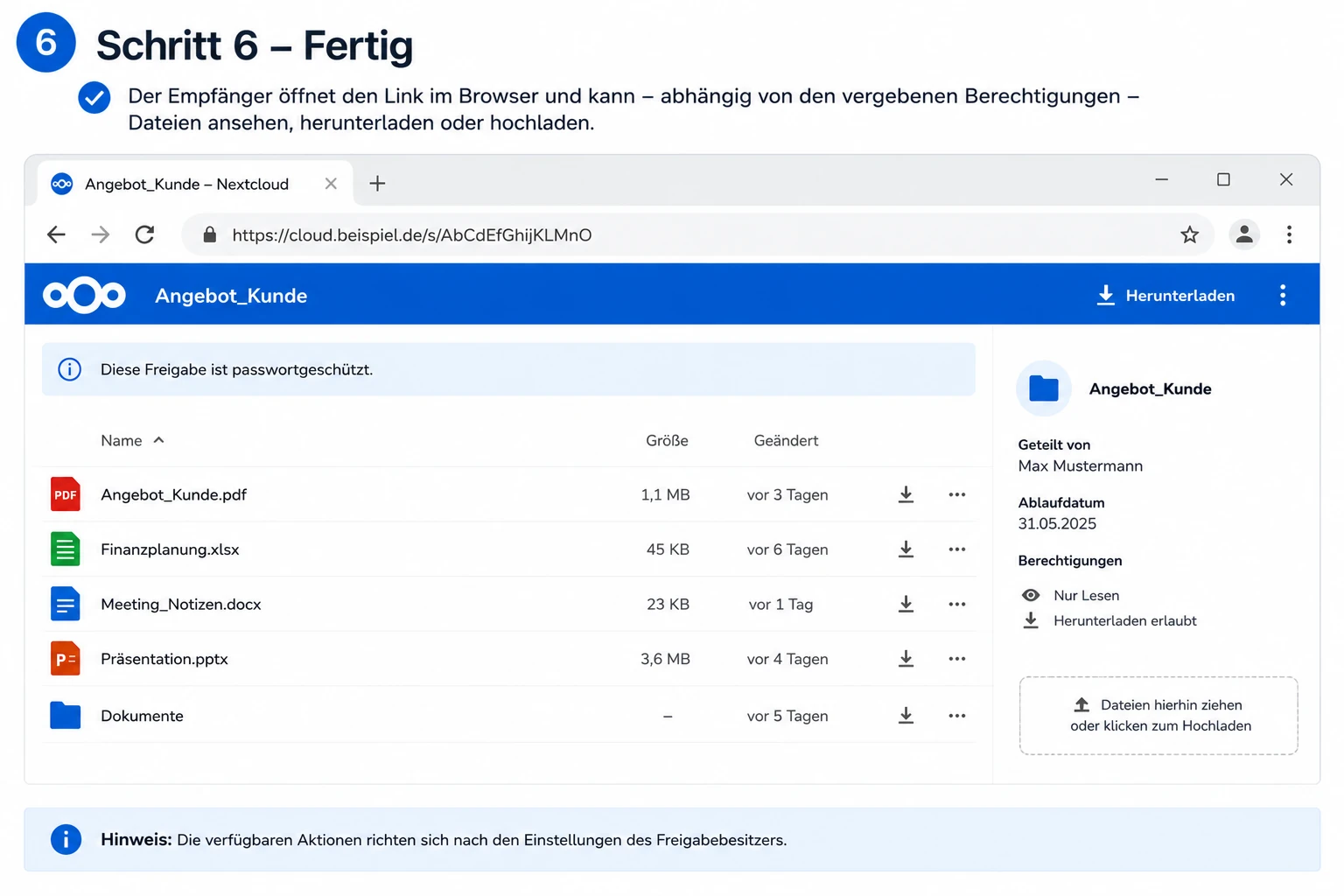Bookmark this page with the star

pos(1189,234)
